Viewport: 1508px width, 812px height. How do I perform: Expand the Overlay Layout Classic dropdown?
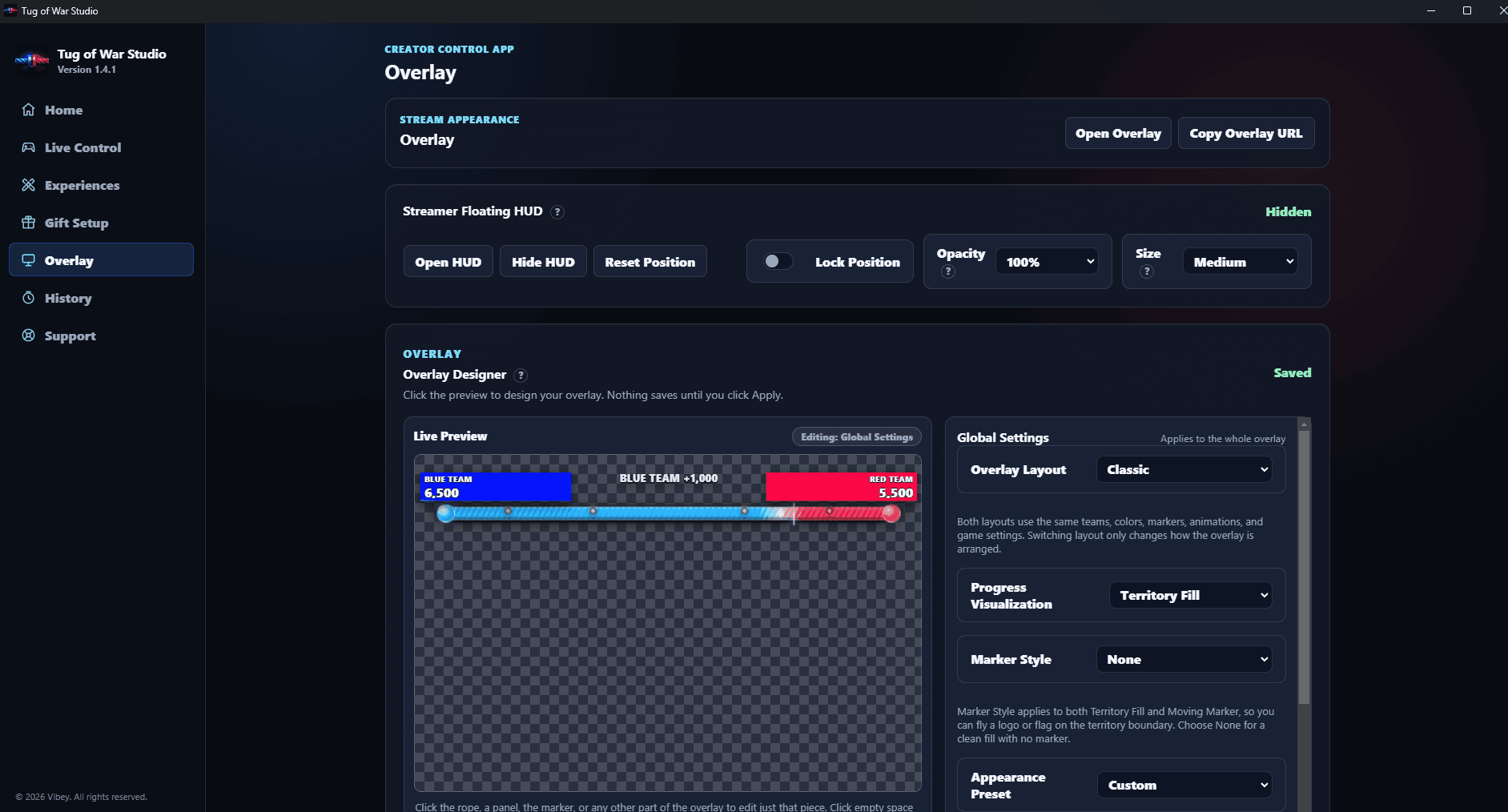pos(1184,470)
